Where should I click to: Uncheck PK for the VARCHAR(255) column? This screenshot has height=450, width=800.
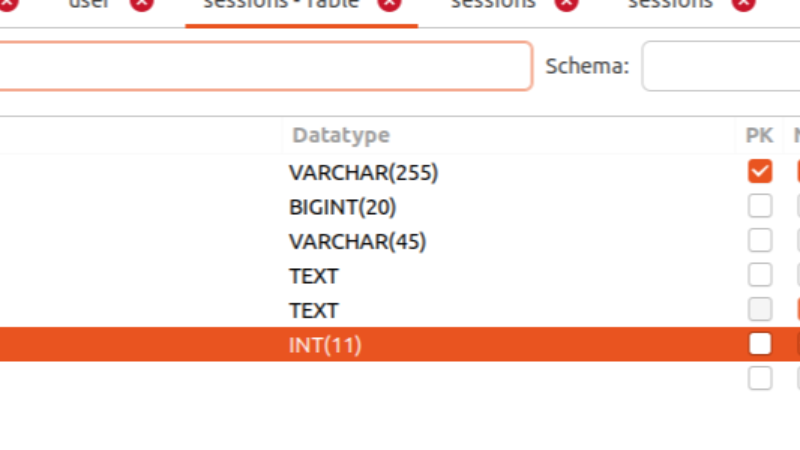[760, 172]
